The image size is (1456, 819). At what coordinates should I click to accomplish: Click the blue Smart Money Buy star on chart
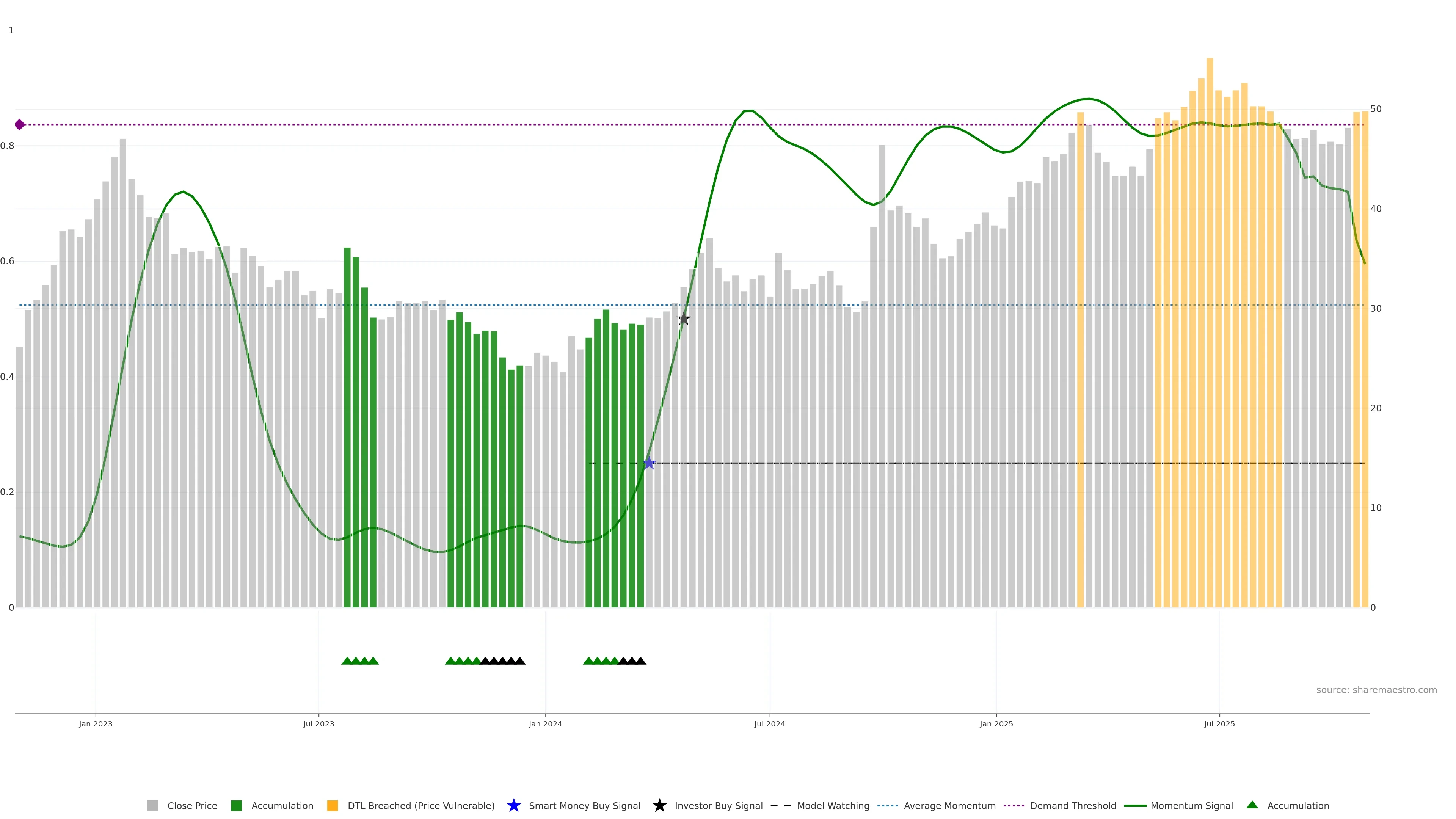tap(649, 463)
